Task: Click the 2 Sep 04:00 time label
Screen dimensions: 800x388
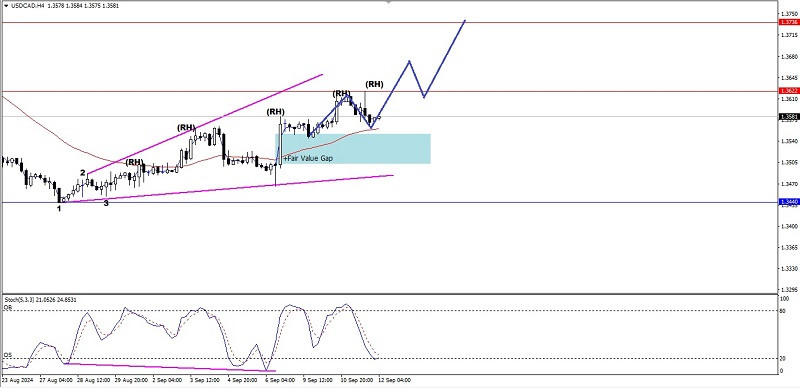Action: pos(167,380)
